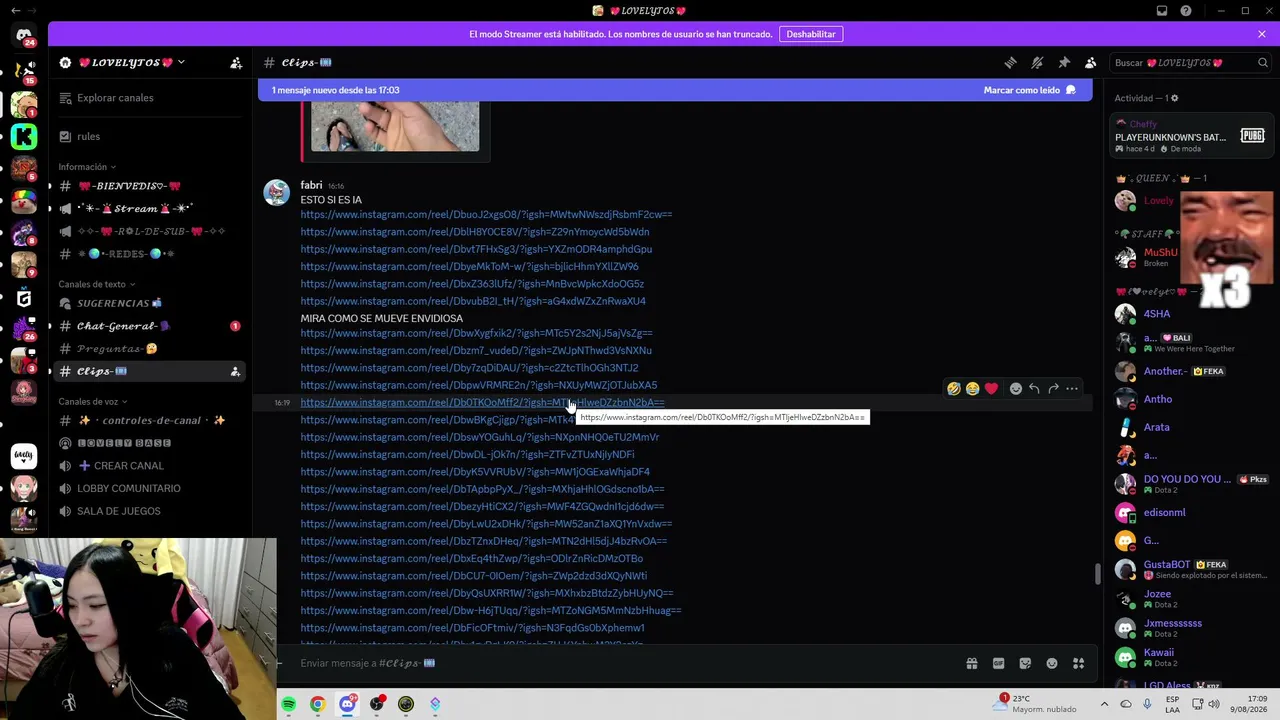Open the white G logo server
The width and height of the screenshot is (1280, 720).
click(x=24, y=299)
